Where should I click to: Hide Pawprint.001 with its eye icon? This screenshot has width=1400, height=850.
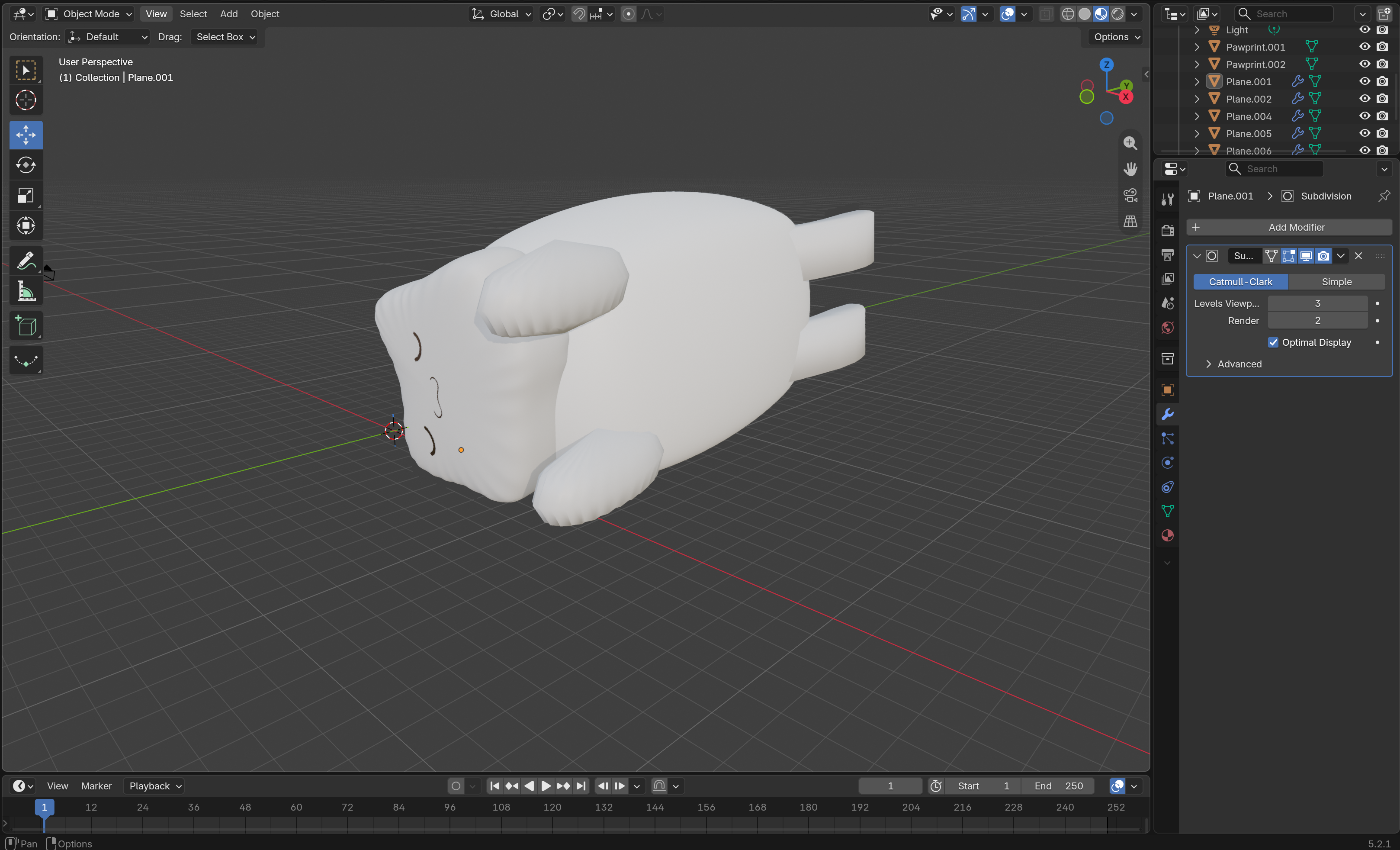pos(1364,47)
